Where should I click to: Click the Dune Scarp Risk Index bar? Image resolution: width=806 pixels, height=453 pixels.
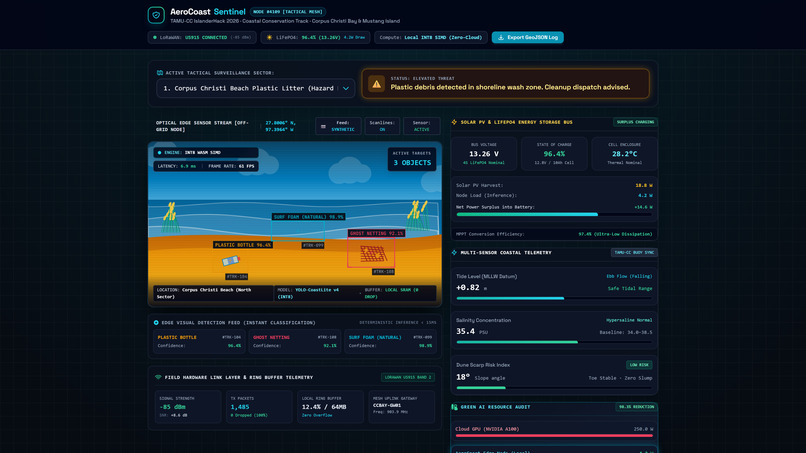554,388
